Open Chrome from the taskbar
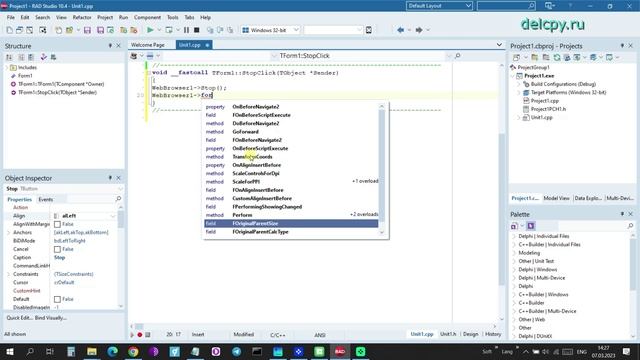Viewport: 640px width, 360px height. pyautogui.click(x=133, y=351)
